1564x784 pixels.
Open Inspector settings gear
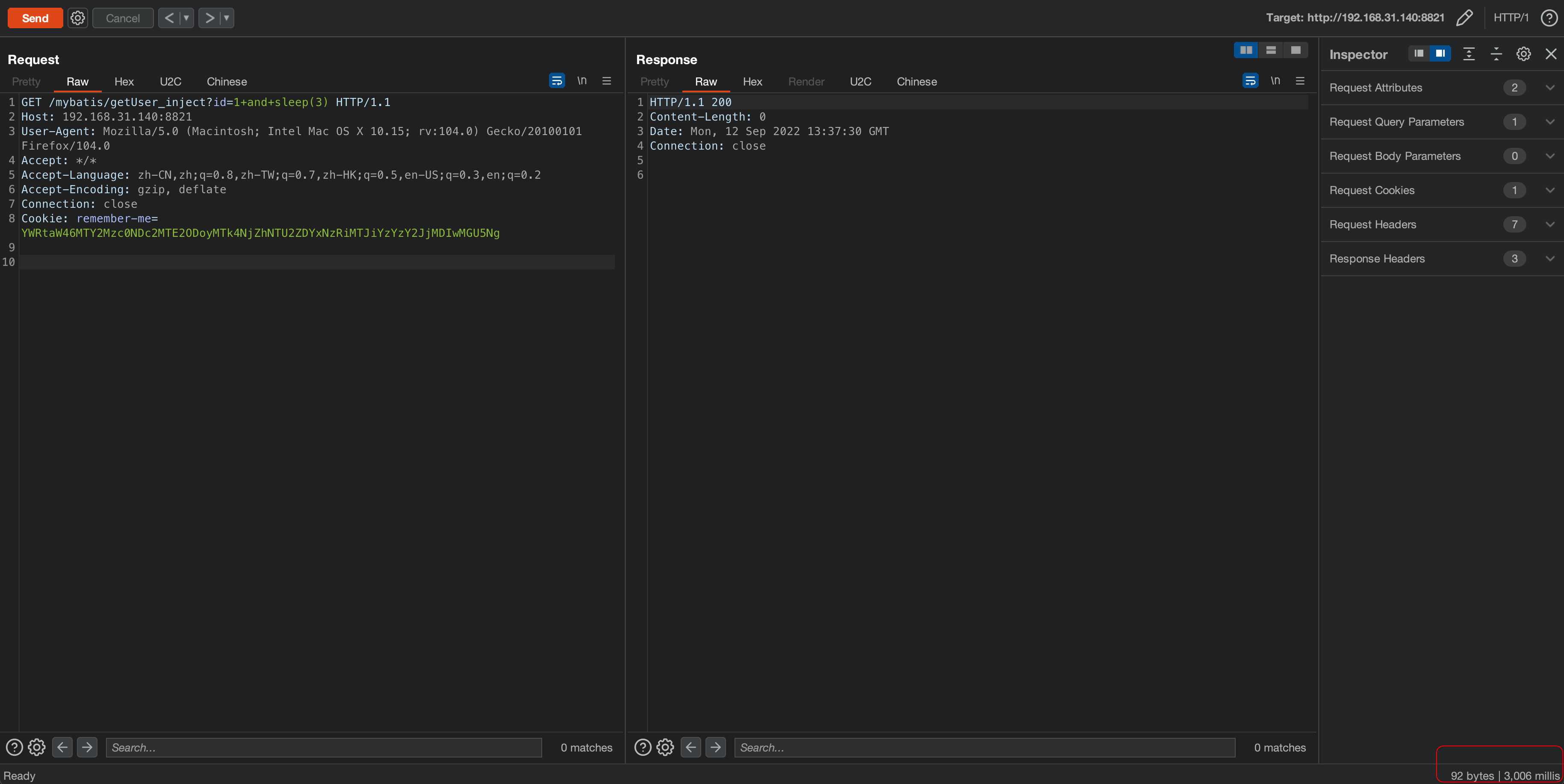pyautogui.click(x=1523, y=54)
